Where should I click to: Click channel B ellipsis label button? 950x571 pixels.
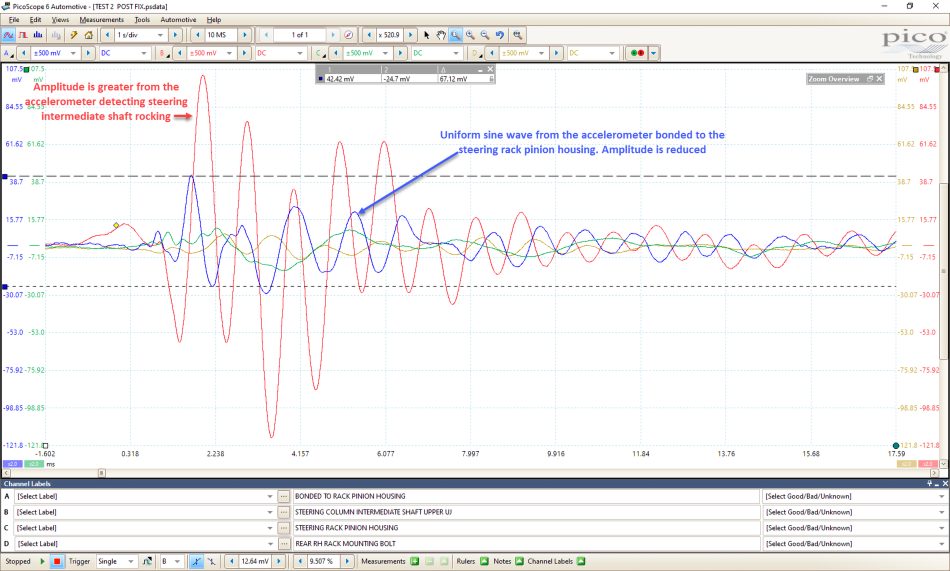tap(284, 512)
